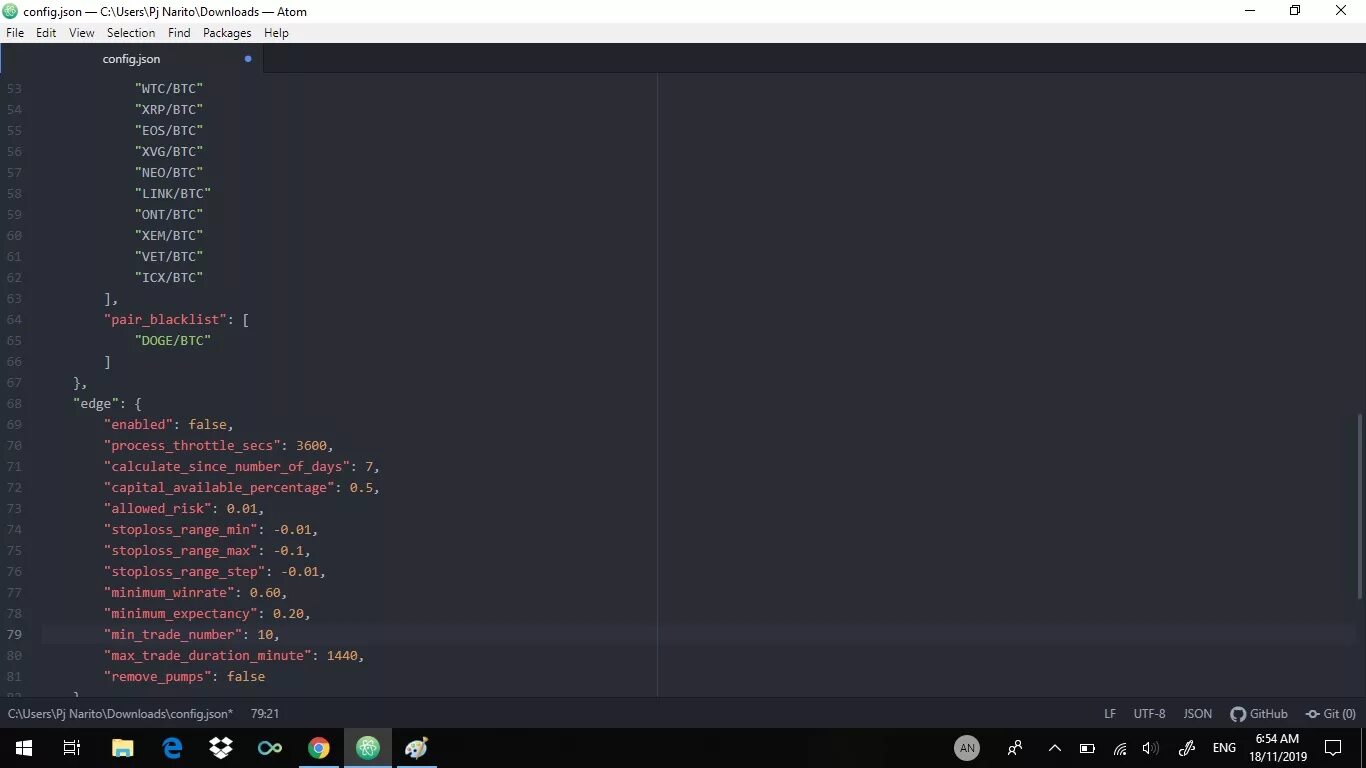Open the battery status tray icon
The image size is (1366, 768).
[1087, 748]
